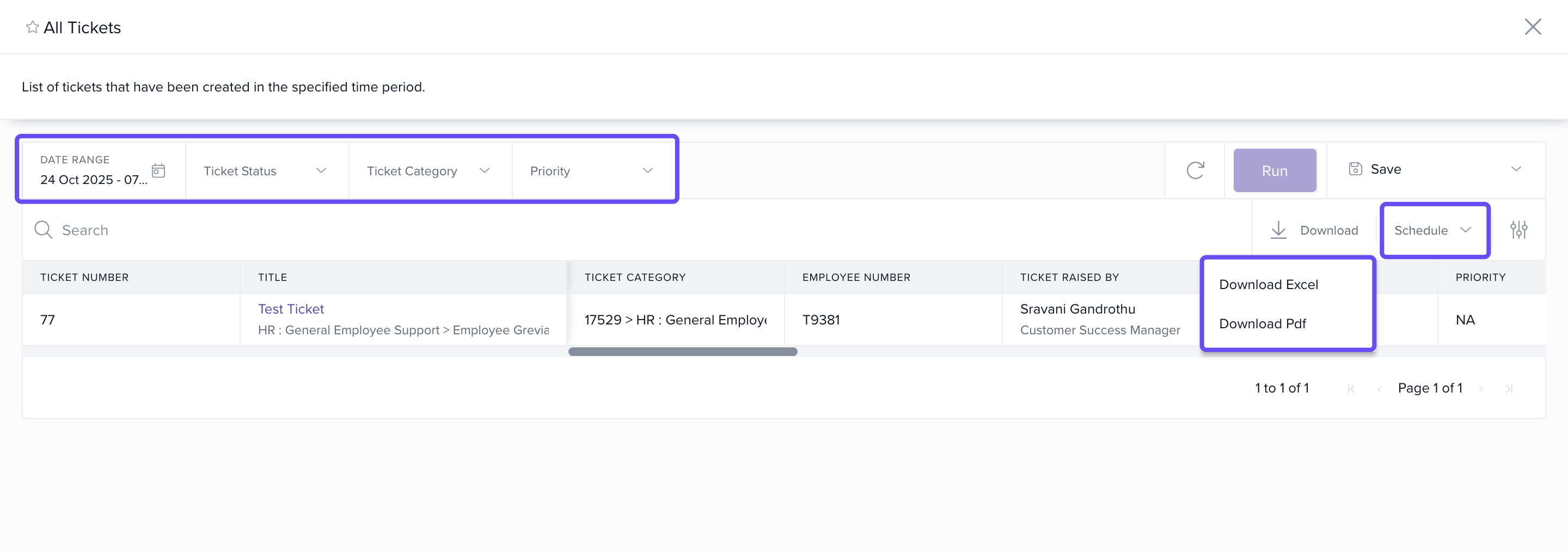Click the column settings sliders icon
Viewport: 1568px width, 552px height.
[x=1518, y=230]
